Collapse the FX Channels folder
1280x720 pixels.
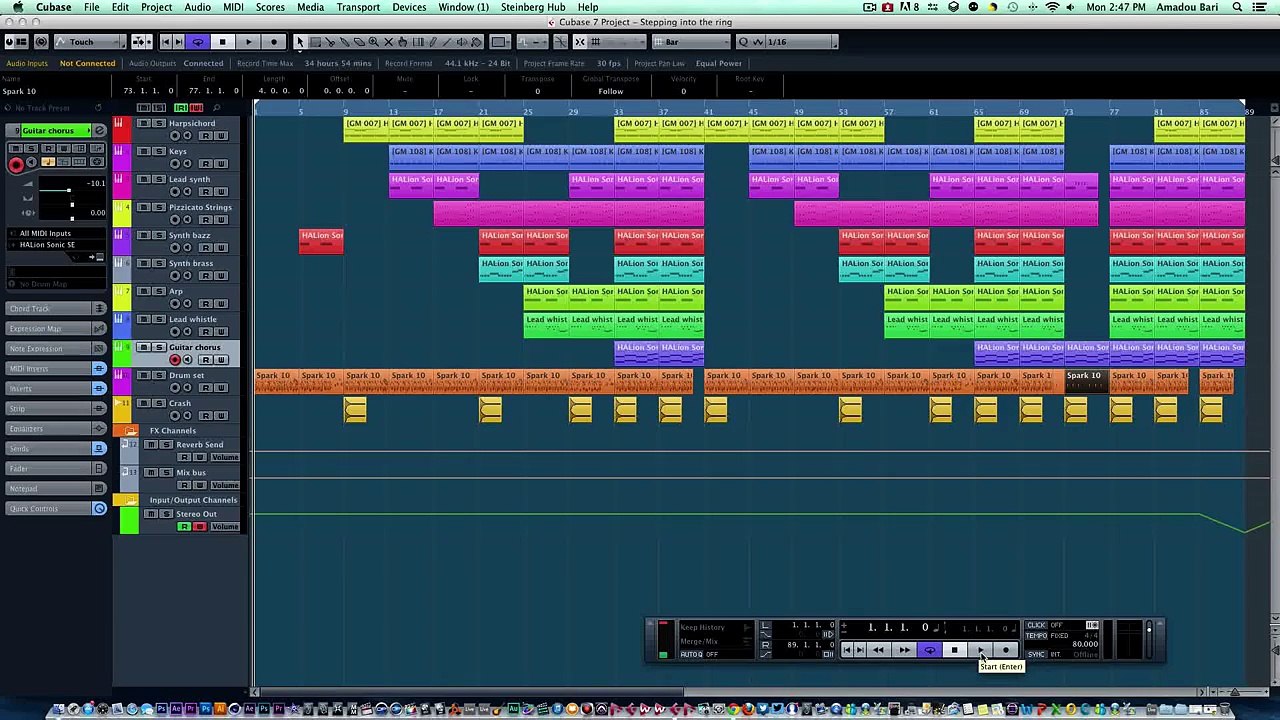(x=130, y=430)
